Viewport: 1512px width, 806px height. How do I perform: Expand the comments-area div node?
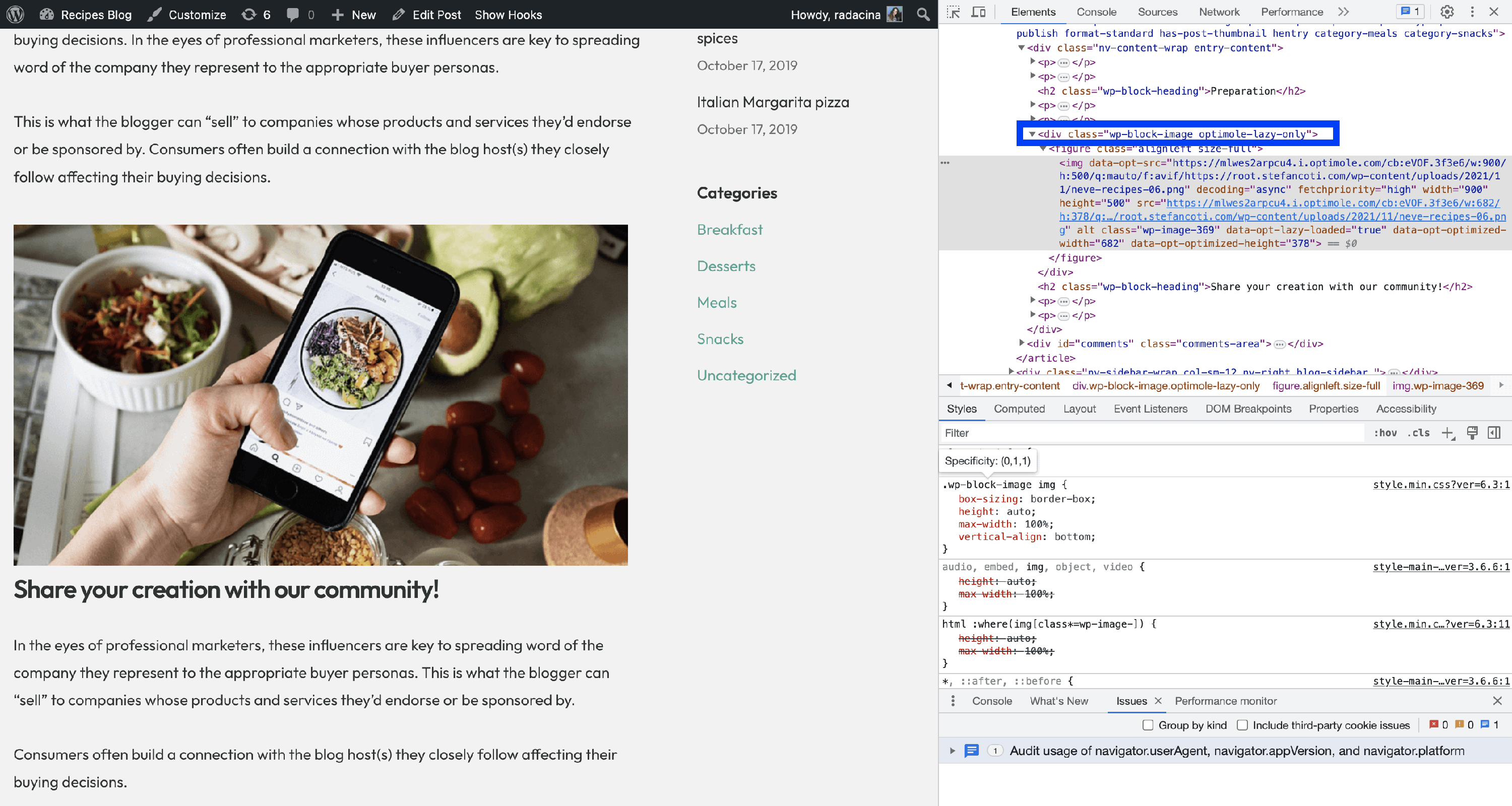tap(1021, 343)
